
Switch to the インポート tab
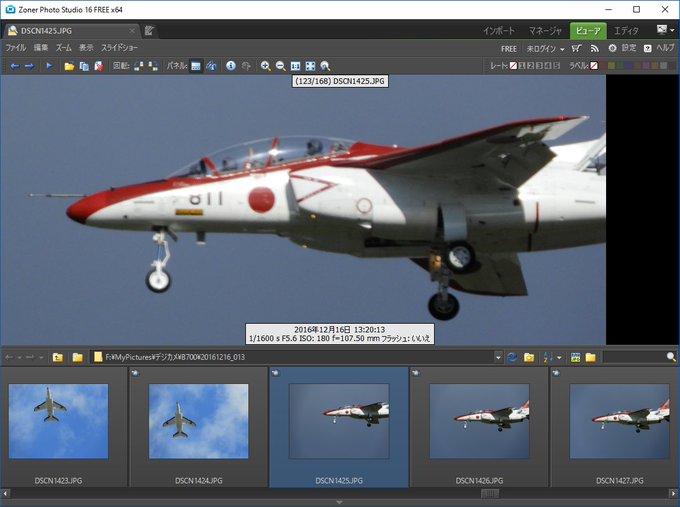[499, 31]
